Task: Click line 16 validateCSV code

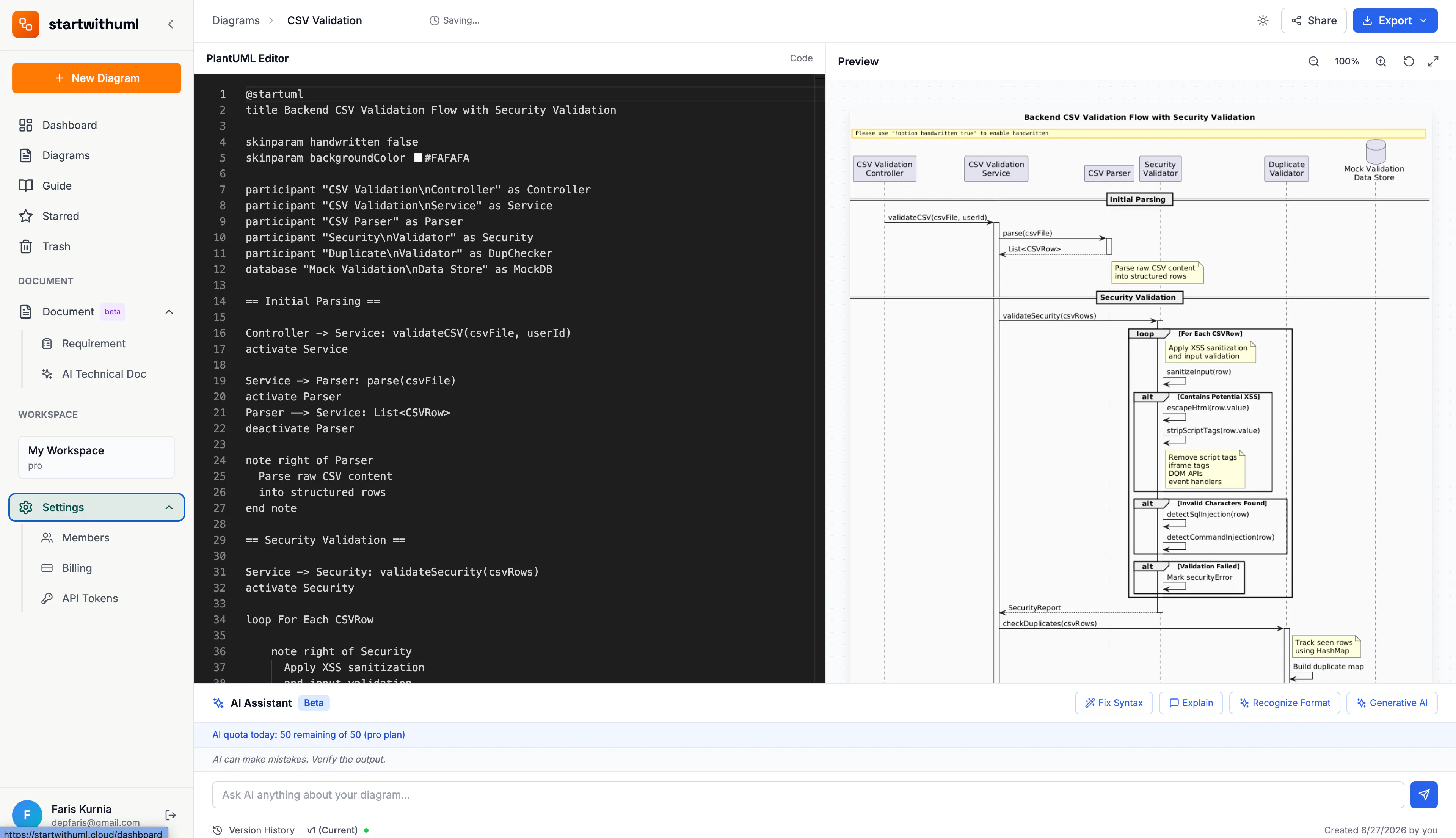Action: coord(408,333)
